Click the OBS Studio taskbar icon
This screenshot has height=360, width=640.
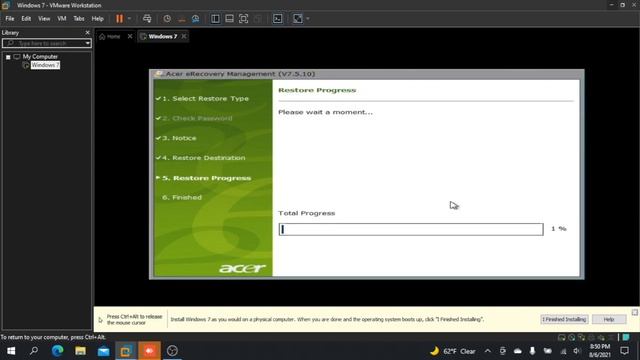coord(172,351)
